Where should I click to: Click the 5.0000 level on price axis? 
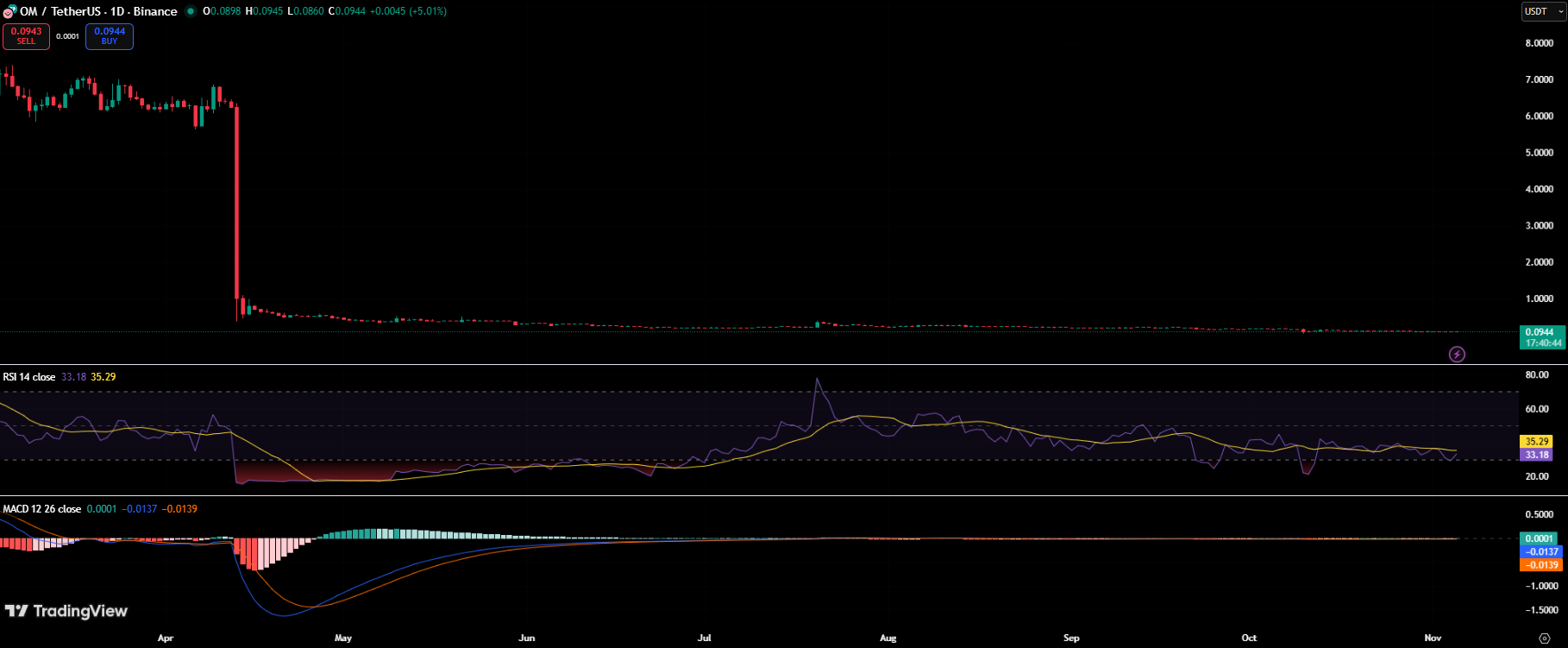click(1539, 153)
